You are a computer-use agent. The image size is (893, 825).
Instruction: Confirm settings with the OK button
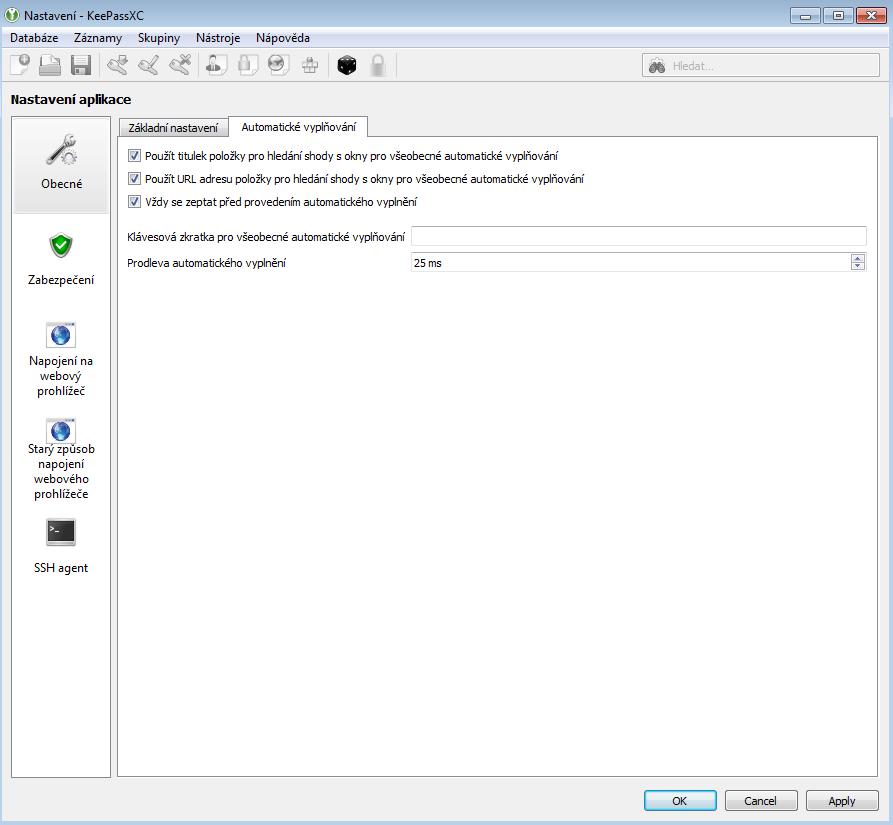(x=680, y=801)
